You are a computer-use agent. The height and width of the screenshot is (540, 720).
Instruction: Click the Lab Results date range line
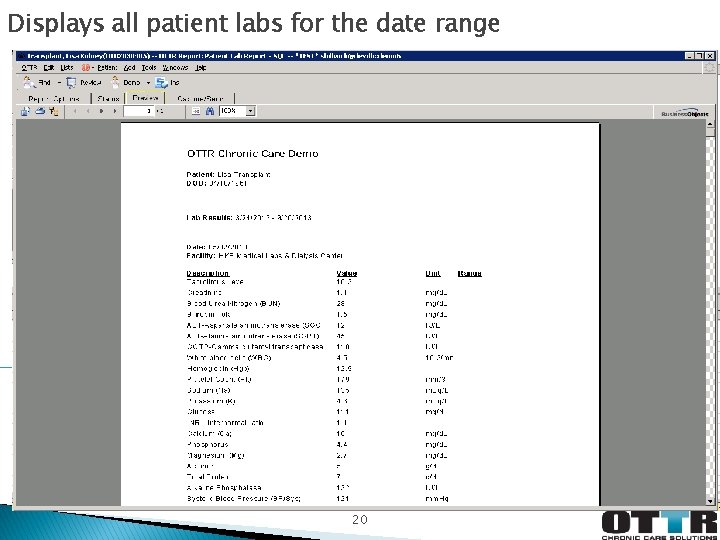249,218
